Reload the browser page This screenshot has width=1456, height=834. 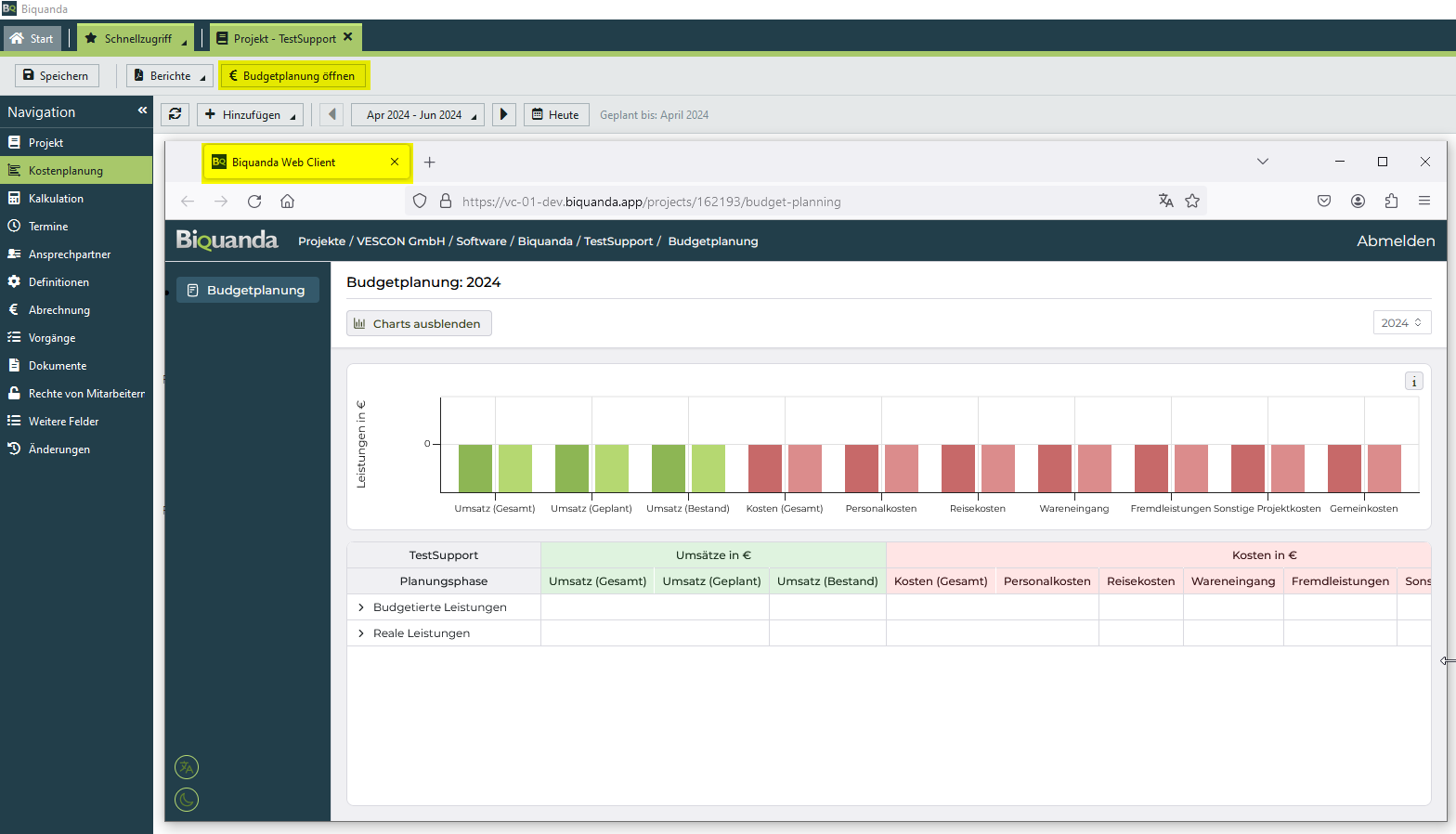254,201
